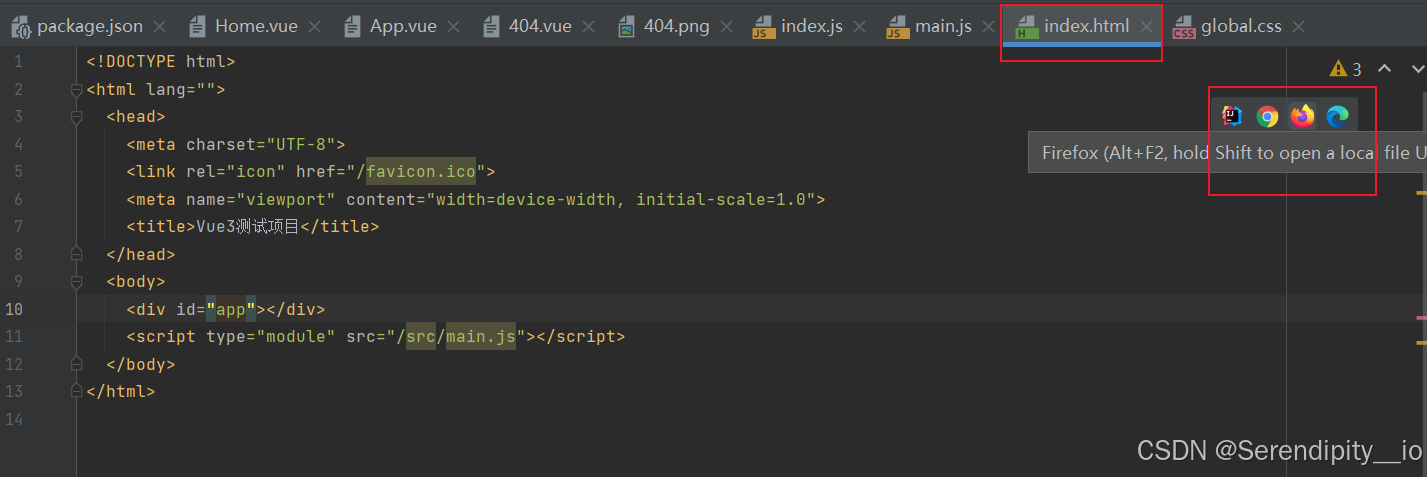The image size is (1427, 477).
Task: Close the App.vue tab
Action: (453, 27)
